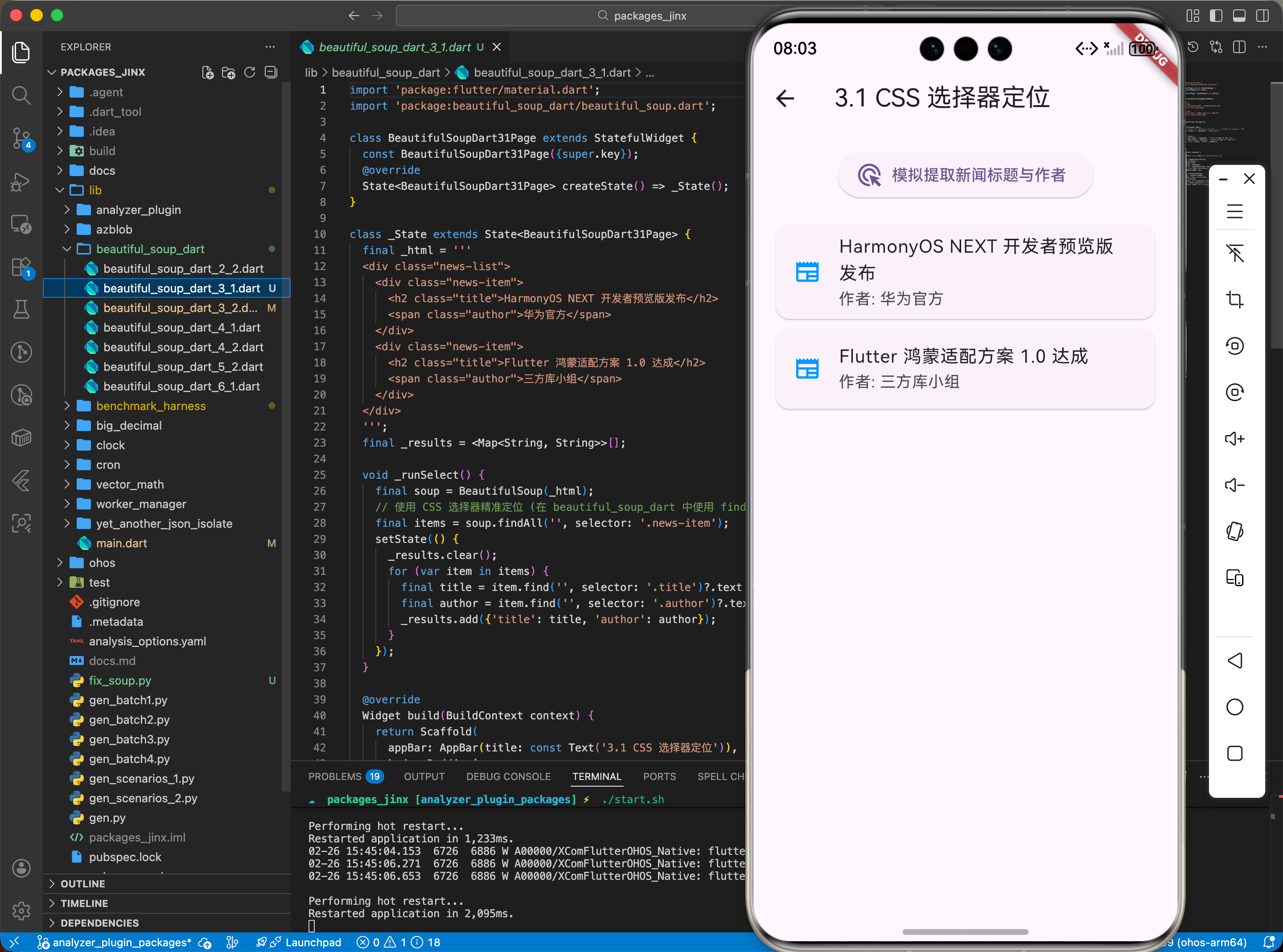This screenshot has height=952, width=1283.
Task: Click Launchpad in the status bar
Action: click(313, 943)
